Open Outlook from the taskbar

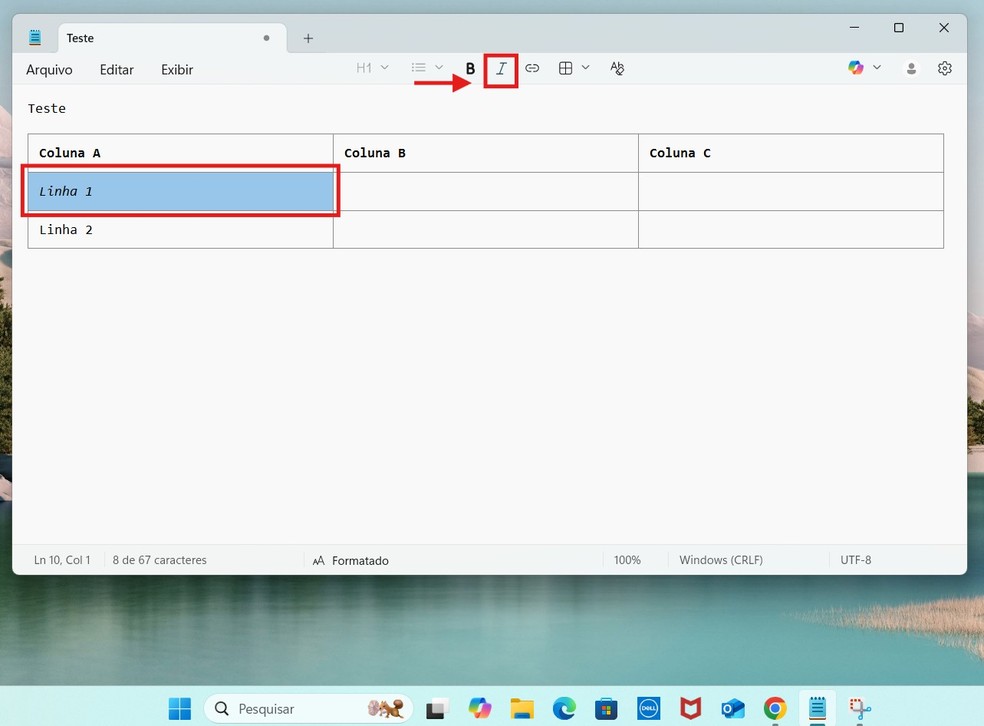click(x=732, y=709)
